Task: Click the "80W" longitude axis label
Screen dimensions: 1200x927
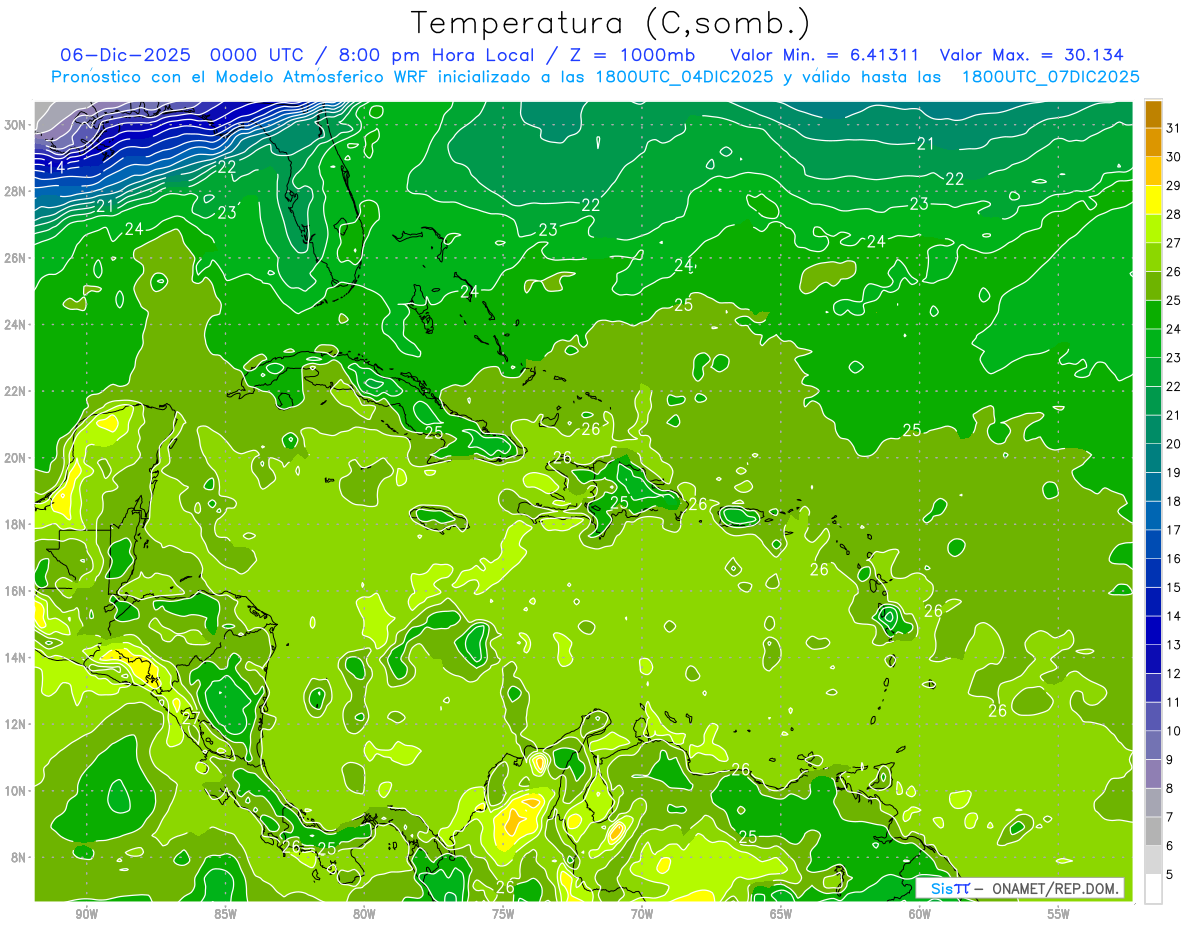Action: tap(364, 914)
